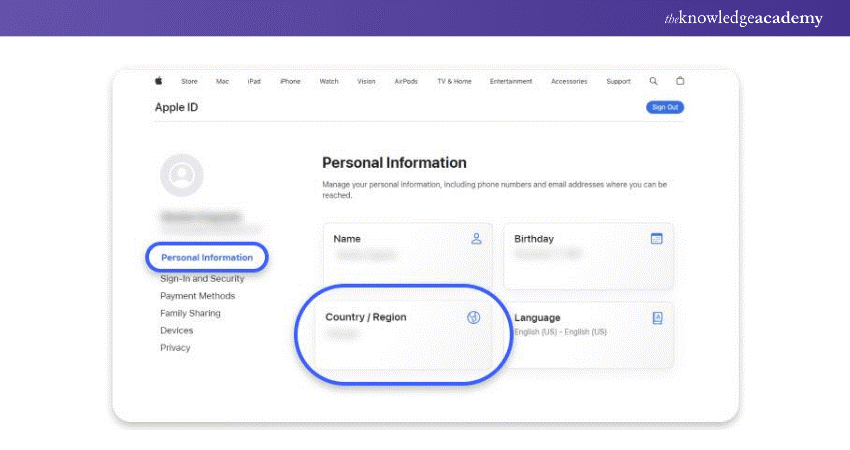The height and width of the screenshot is (450, 850).
Task: Open Sign-In and Security section
Action: pos(202,279)
